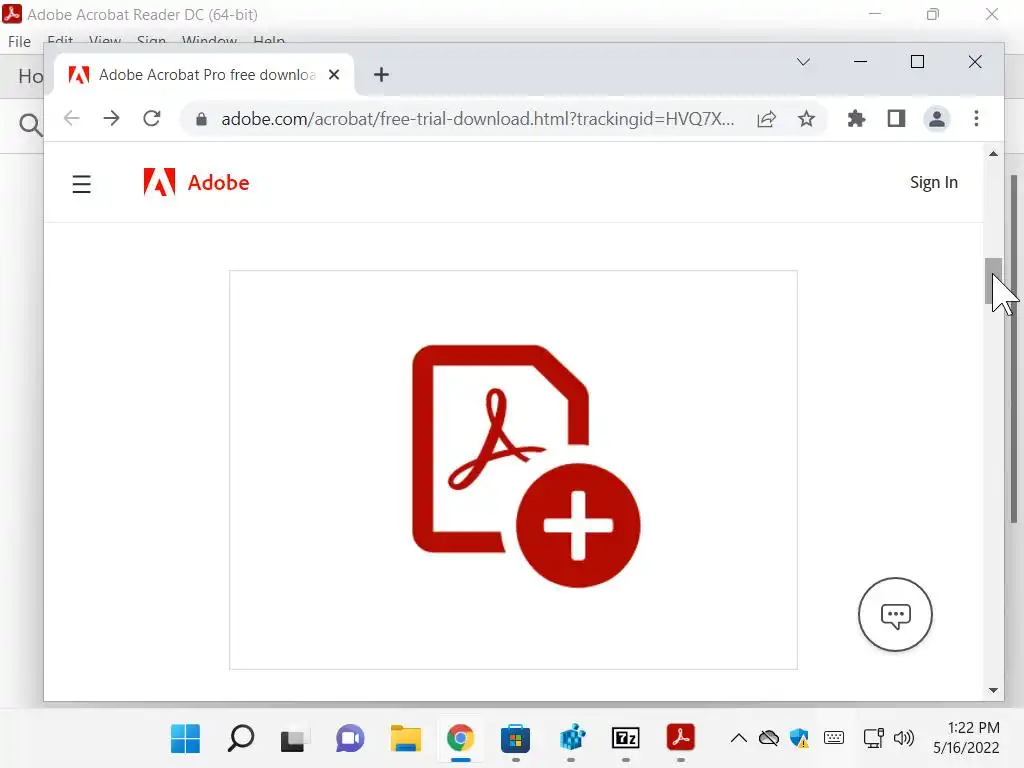Open Teams Chat on taskbar
The height and width of the screenshot is (768, 1024).
pos(350,739)
